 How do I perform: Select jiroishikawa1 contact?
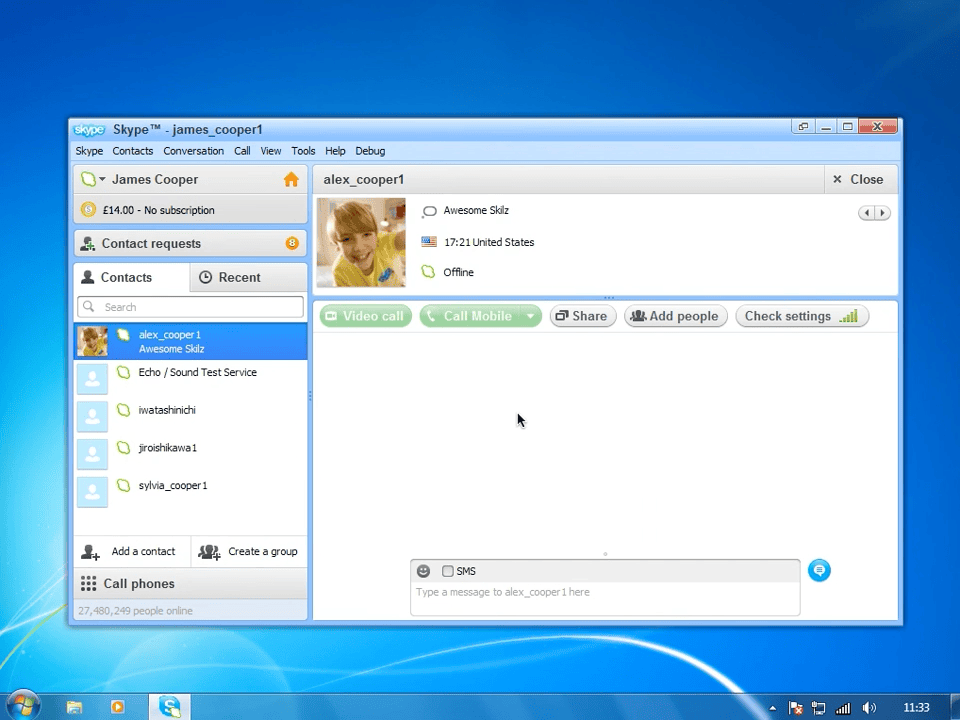pos(190,454)
